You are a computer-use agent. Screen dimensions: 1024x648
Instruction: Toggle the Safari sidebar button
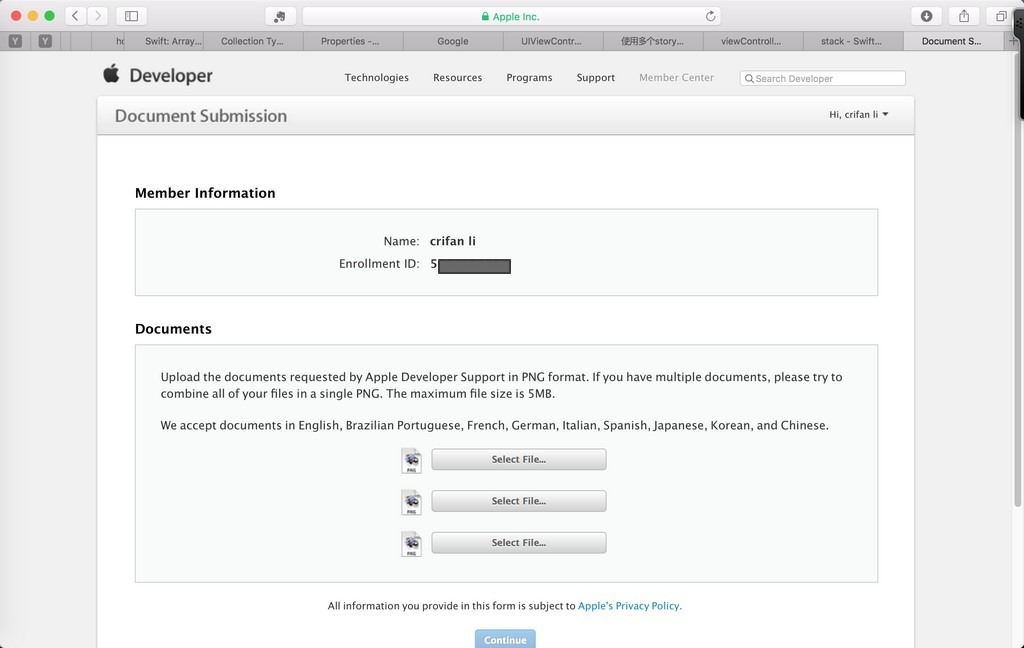(131, 16)
